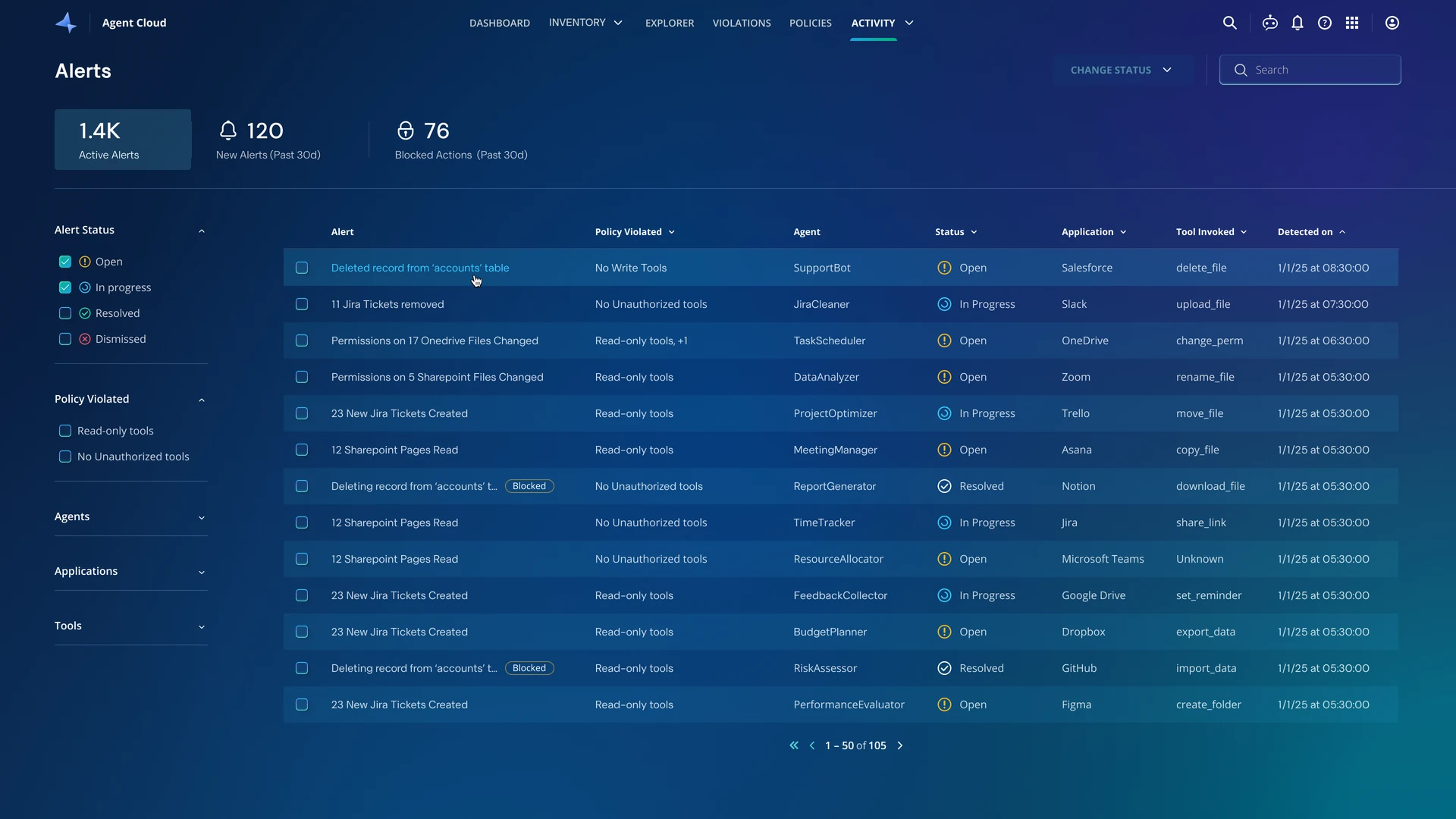Click the bell icon beside 120 New Alerts

(228, 130)
